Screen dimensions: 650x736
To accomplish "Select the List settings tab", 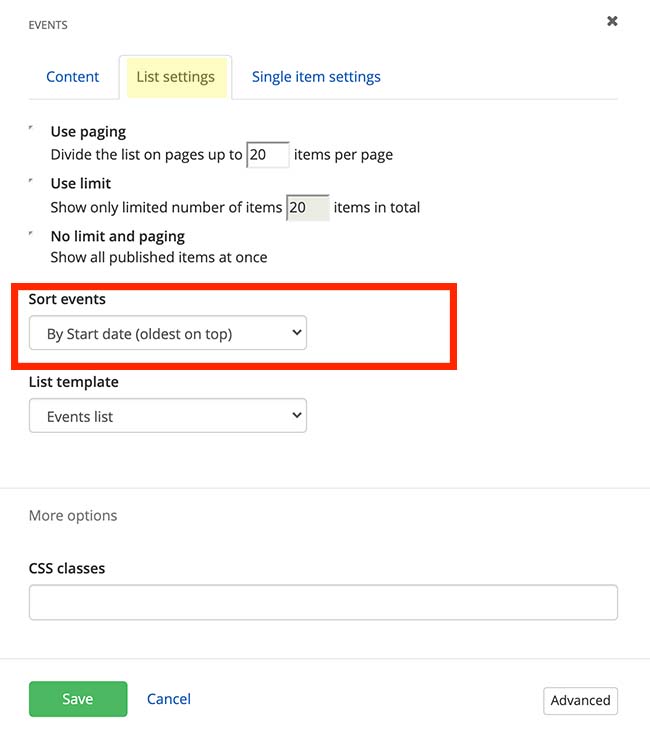I will pos(175,77).
